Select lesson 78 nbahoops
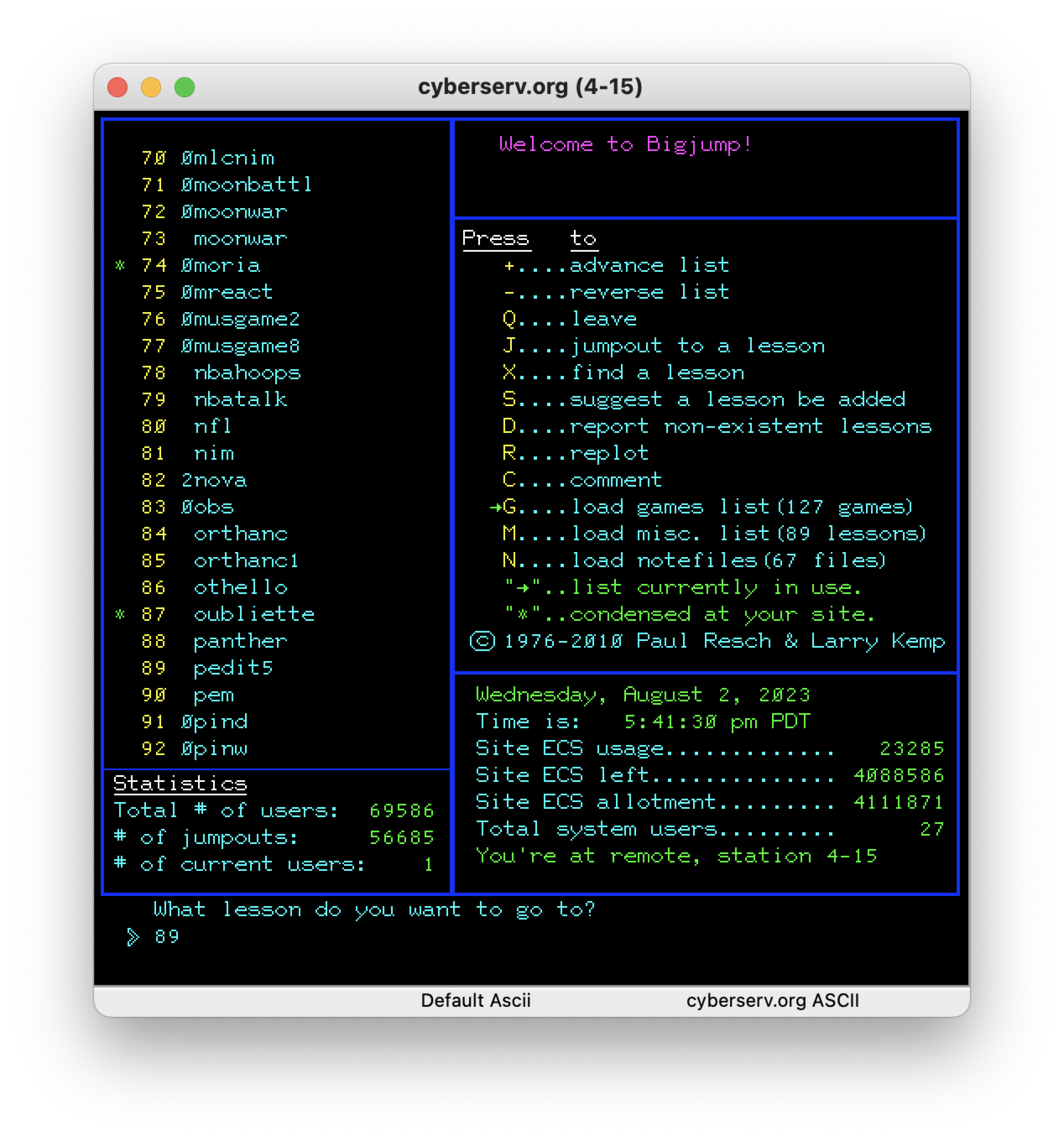This screenshot has height=1141, width=1064. point(222,373)
